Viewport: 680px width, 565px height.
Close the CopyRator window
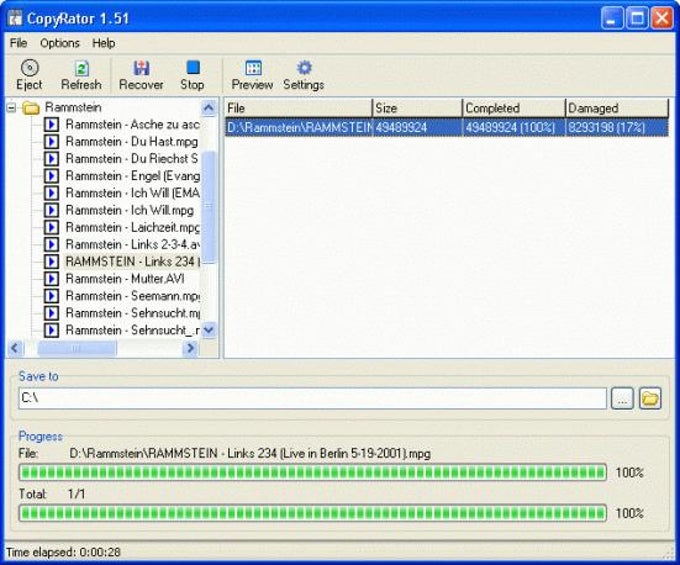(x=662, y=19)
